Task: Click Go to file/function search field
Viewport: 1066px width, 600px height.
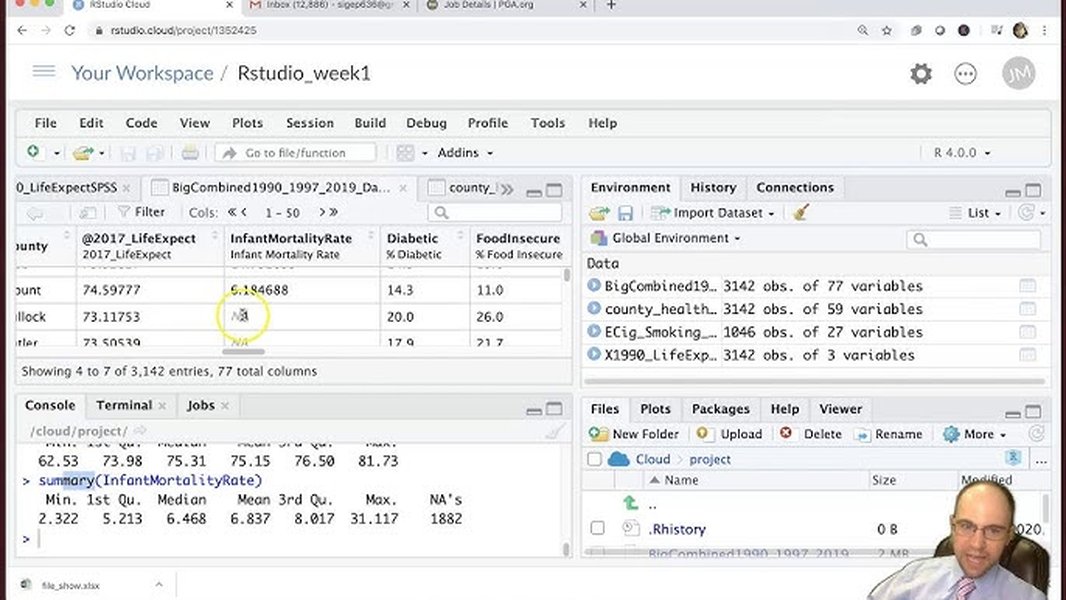Action: pos(295,153)
